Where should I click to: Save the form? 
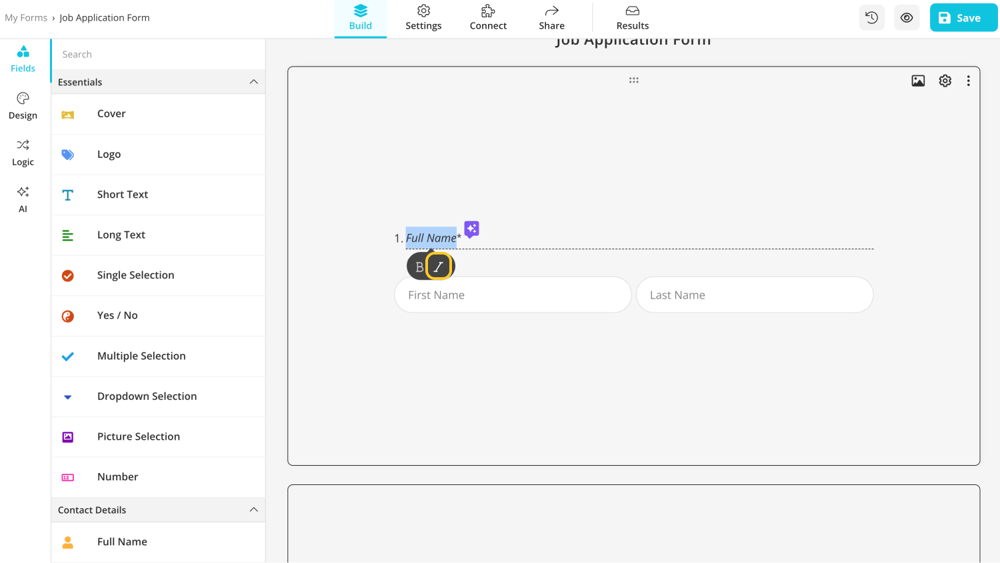pos(963,18)
